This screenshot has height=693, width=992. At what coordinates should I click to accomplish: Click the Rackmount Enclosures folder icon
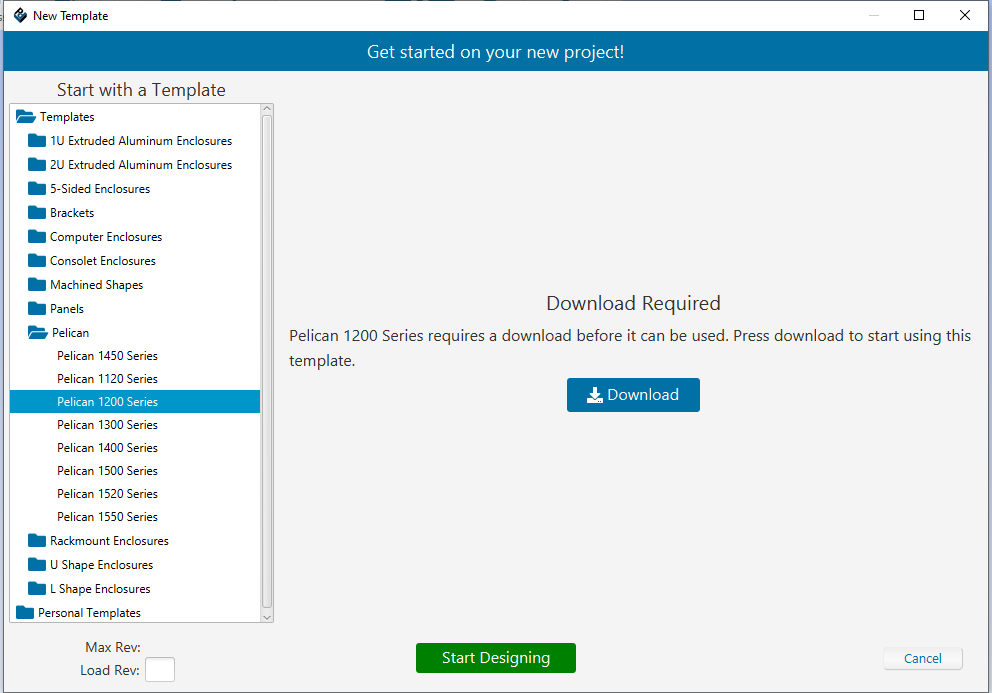(x=37, y=541)
